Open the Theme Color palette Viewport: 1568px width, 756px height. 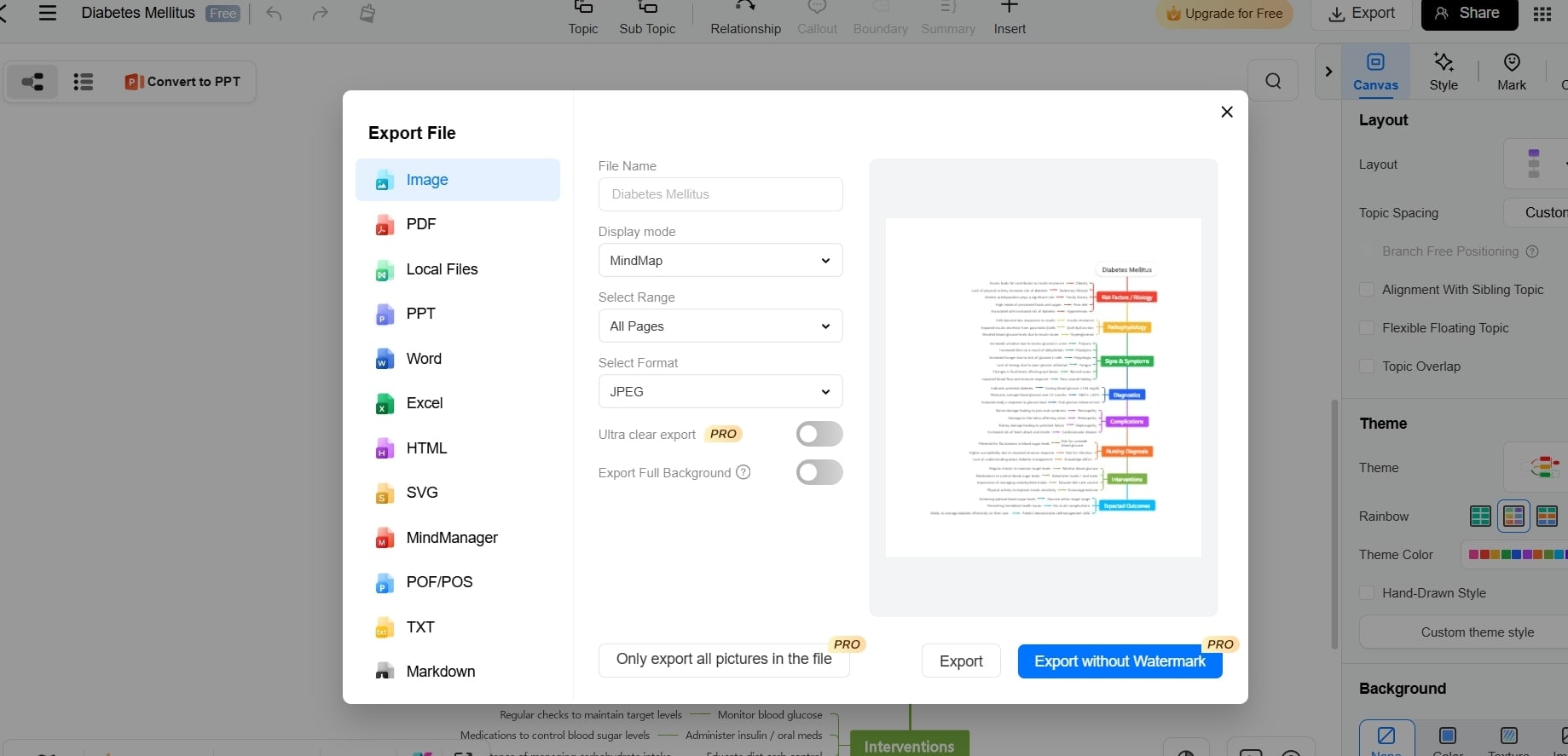(1514, 554)
